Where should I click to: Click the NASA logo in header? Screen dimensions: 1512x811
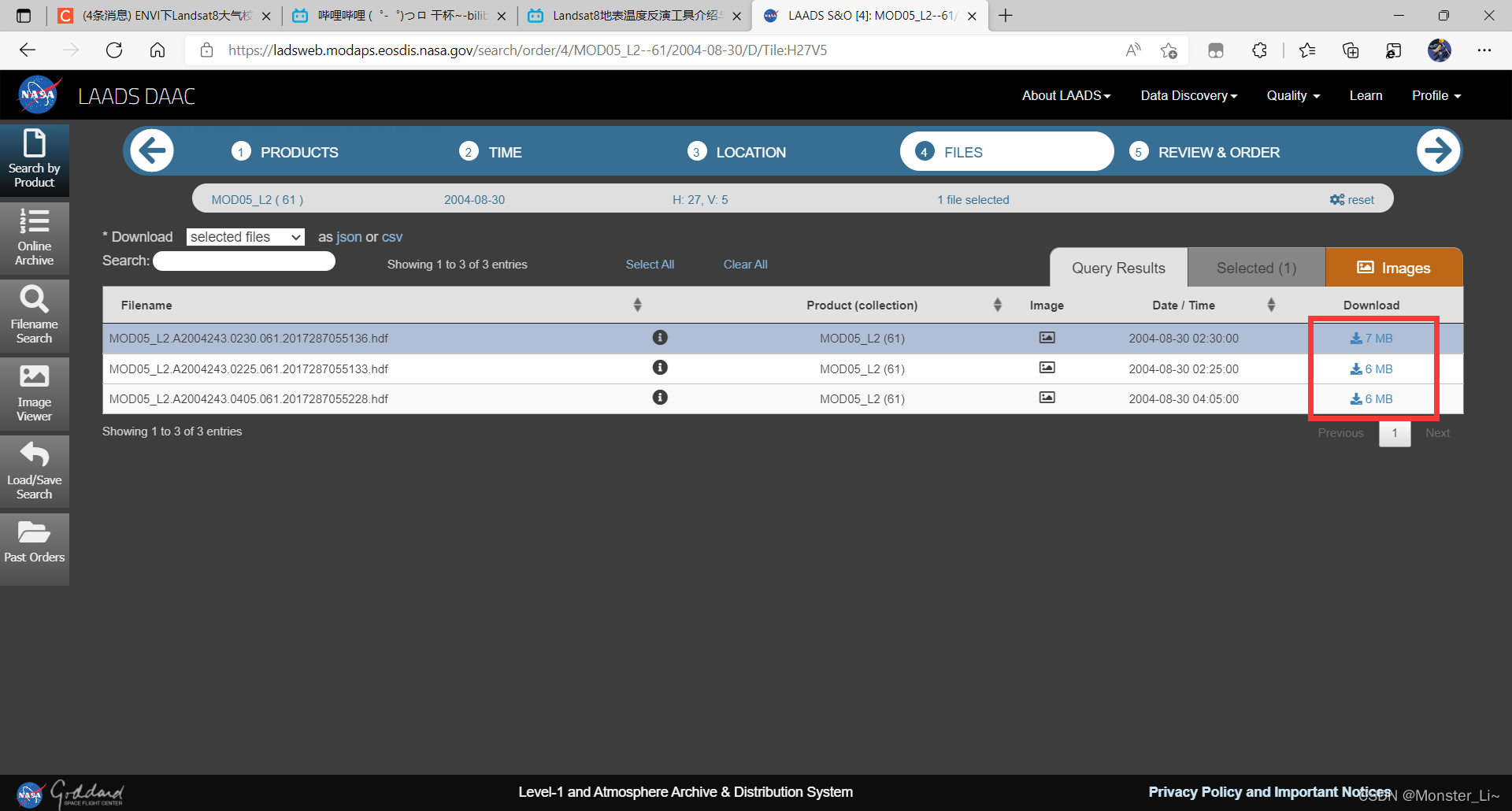tap(38, 95)
